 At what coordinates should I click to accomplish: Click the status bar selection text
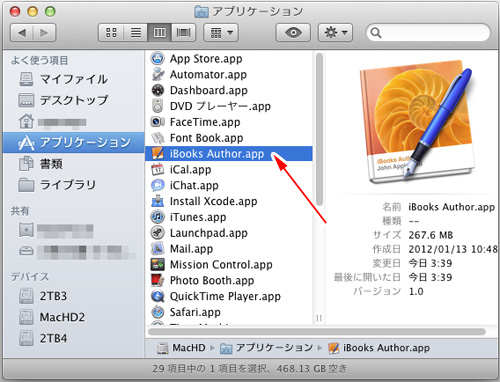pyautogui.click(x=250, y=369)
